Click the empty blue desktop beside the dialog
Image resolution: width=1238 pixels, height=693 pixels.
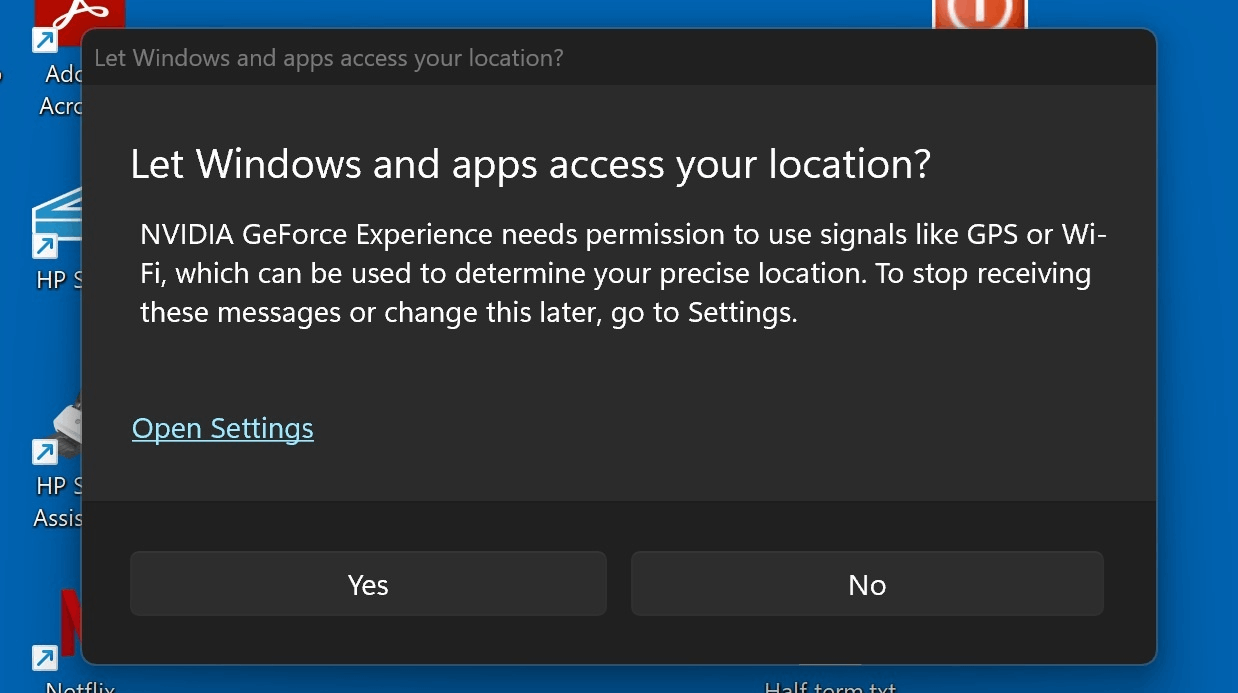[1197, 350]
